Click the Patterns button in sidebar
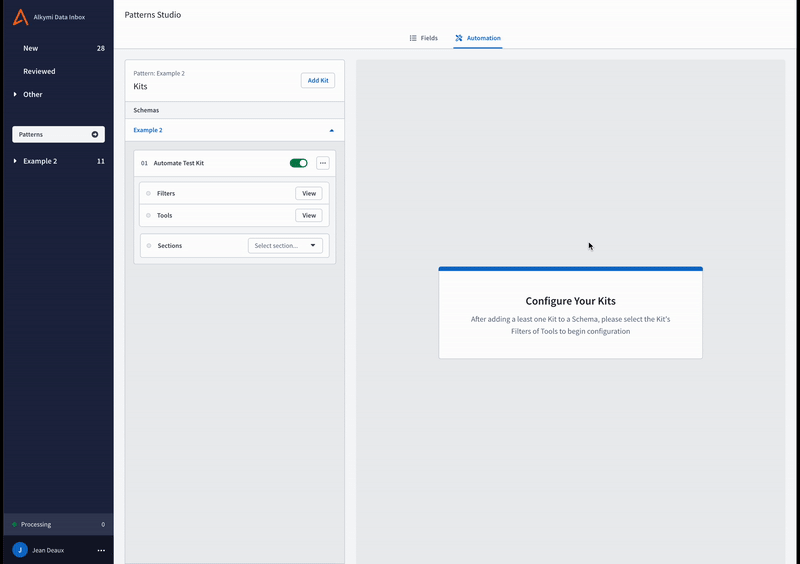Image resolution: width=800 pixels, height=564 pixels. coord(58,134)
